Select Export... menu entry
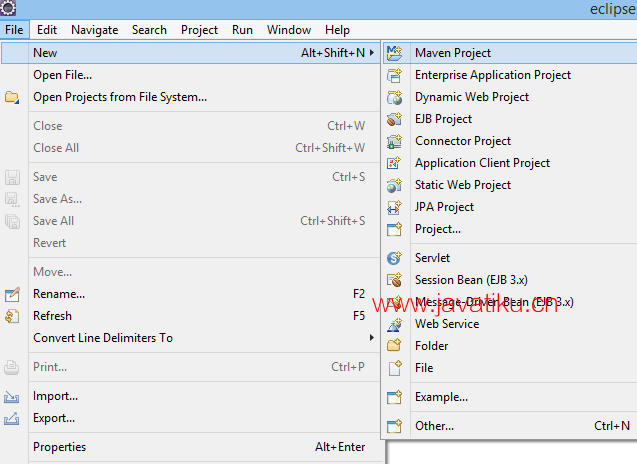Screen dimensions: 637x464 pyautogui.click(x=190, y=418)
